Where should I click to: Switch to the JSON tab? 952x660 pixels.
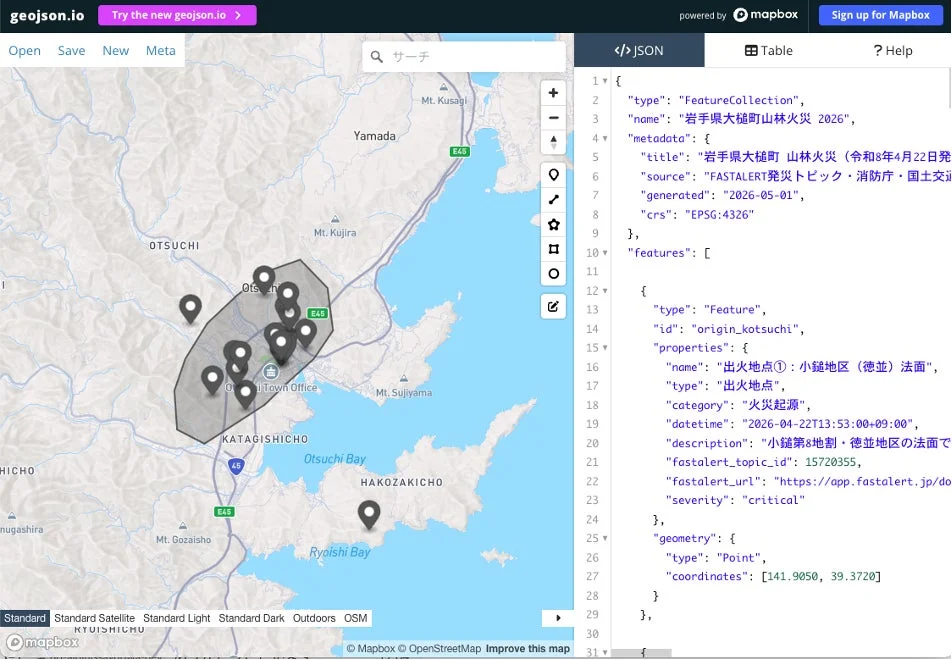pyautogui.click(x=639, y=50)
